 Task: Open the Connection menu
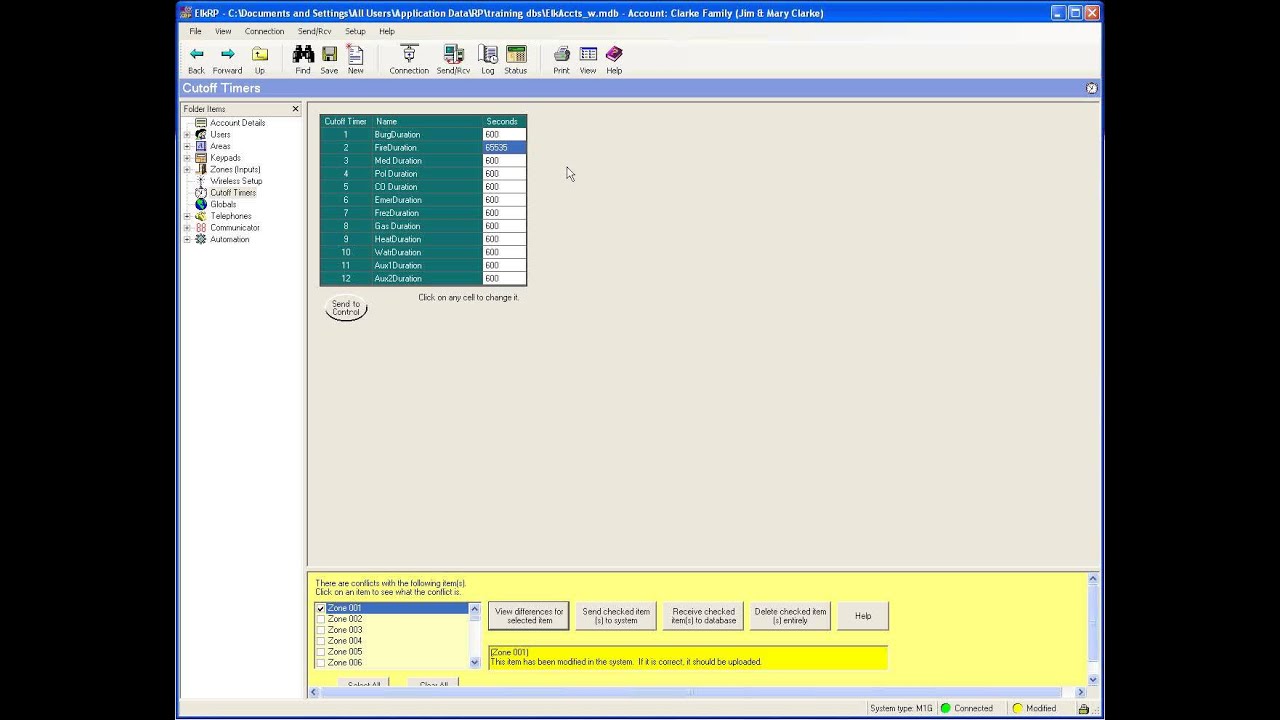264,31
